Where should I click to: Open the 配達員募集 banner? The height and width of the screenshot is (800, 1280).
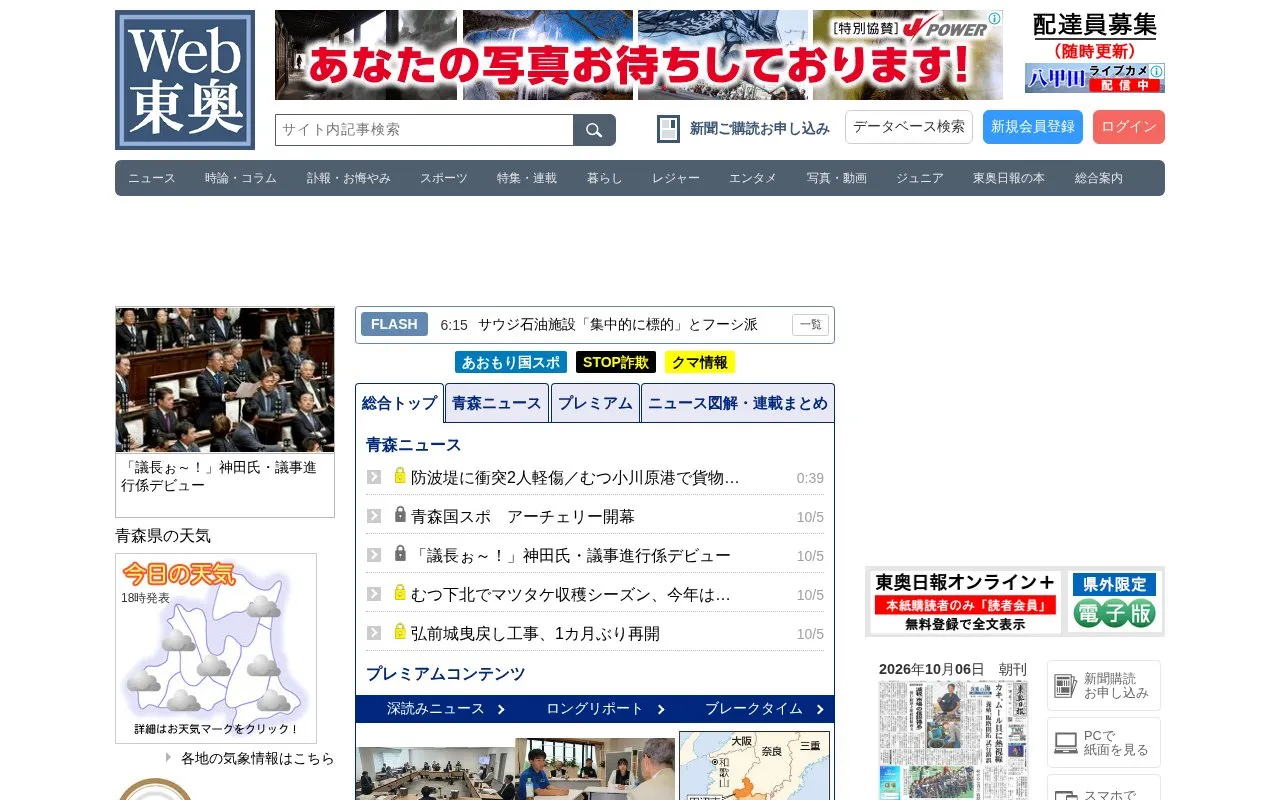1095,36
